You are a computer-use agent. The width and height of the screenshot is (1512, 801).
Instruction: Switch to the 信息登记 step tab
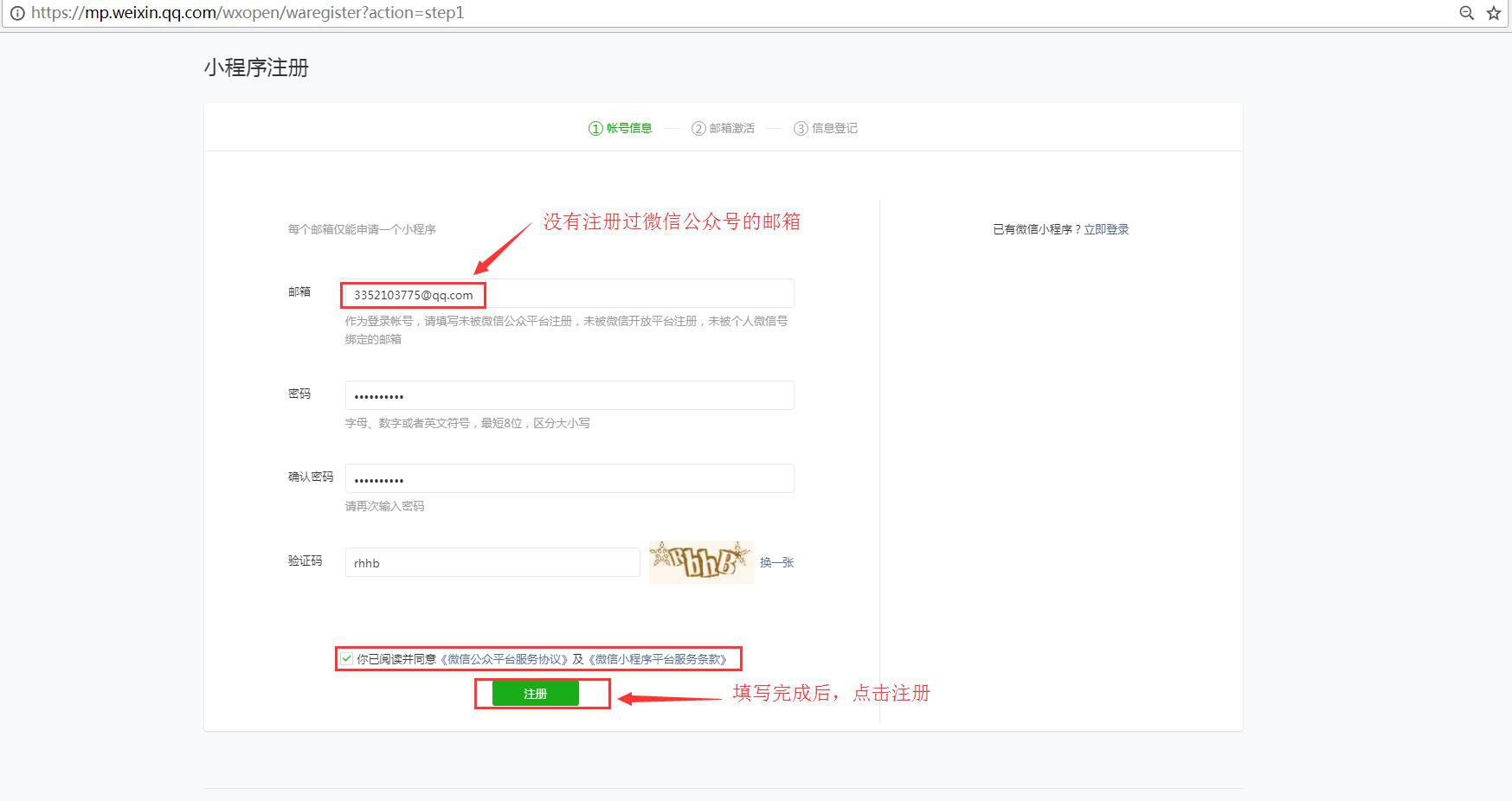pyautogui.click(x=834, y=127)
